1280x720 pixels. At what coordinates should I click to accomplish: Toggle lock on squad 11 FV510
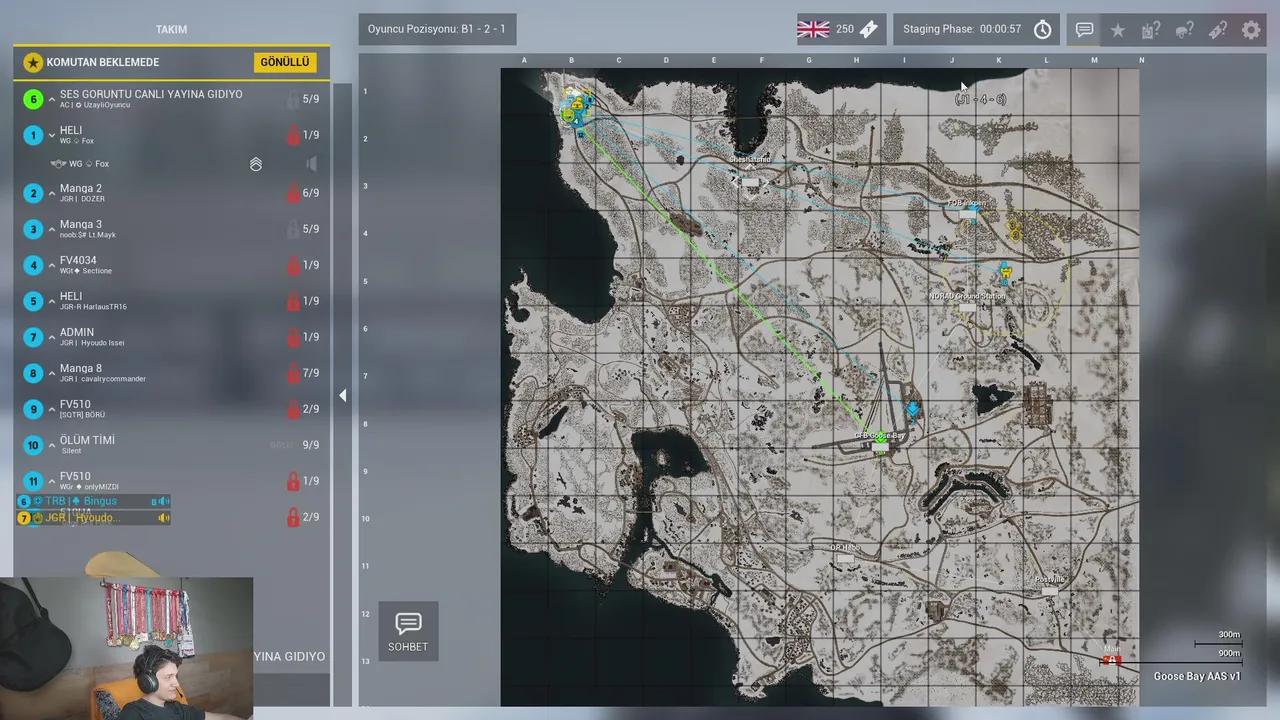[293, 481]
